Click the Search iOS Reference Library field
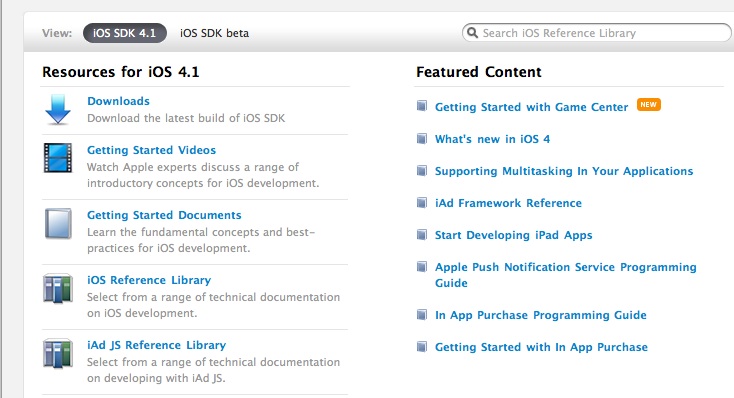The width and height of the screenshot is (734, 398). pos(596,33)
